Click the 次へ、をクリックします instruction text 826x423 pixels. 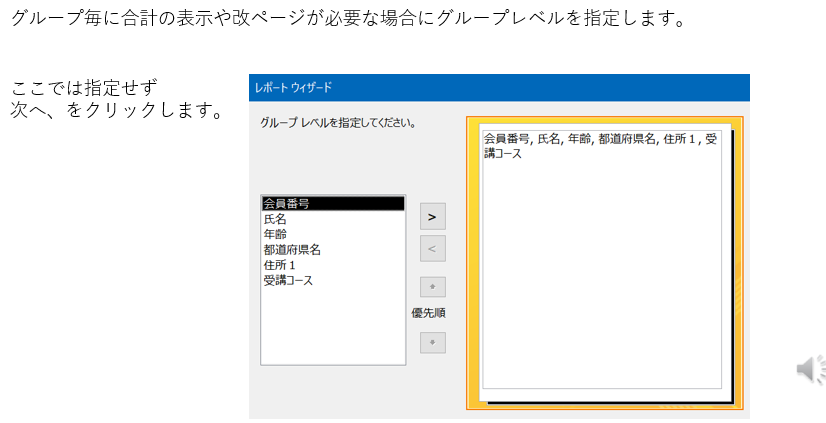click(x=116, y=109)
